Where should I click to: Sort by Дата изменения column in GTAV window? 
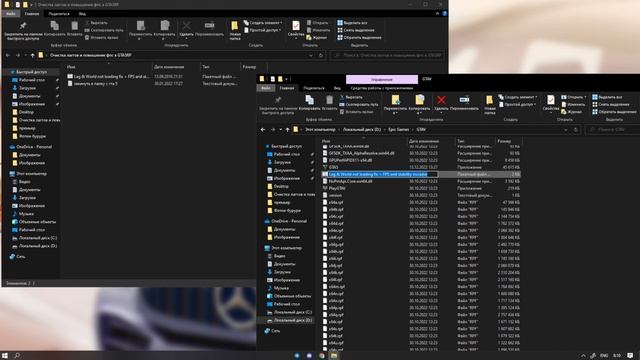coord(424,141)
